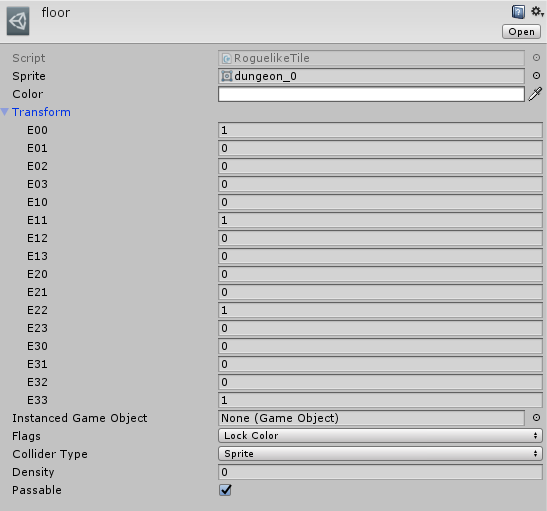Click the E00 label
This screenshot has width=547, height=511.
pyautogui.click(x=37, y=130)
